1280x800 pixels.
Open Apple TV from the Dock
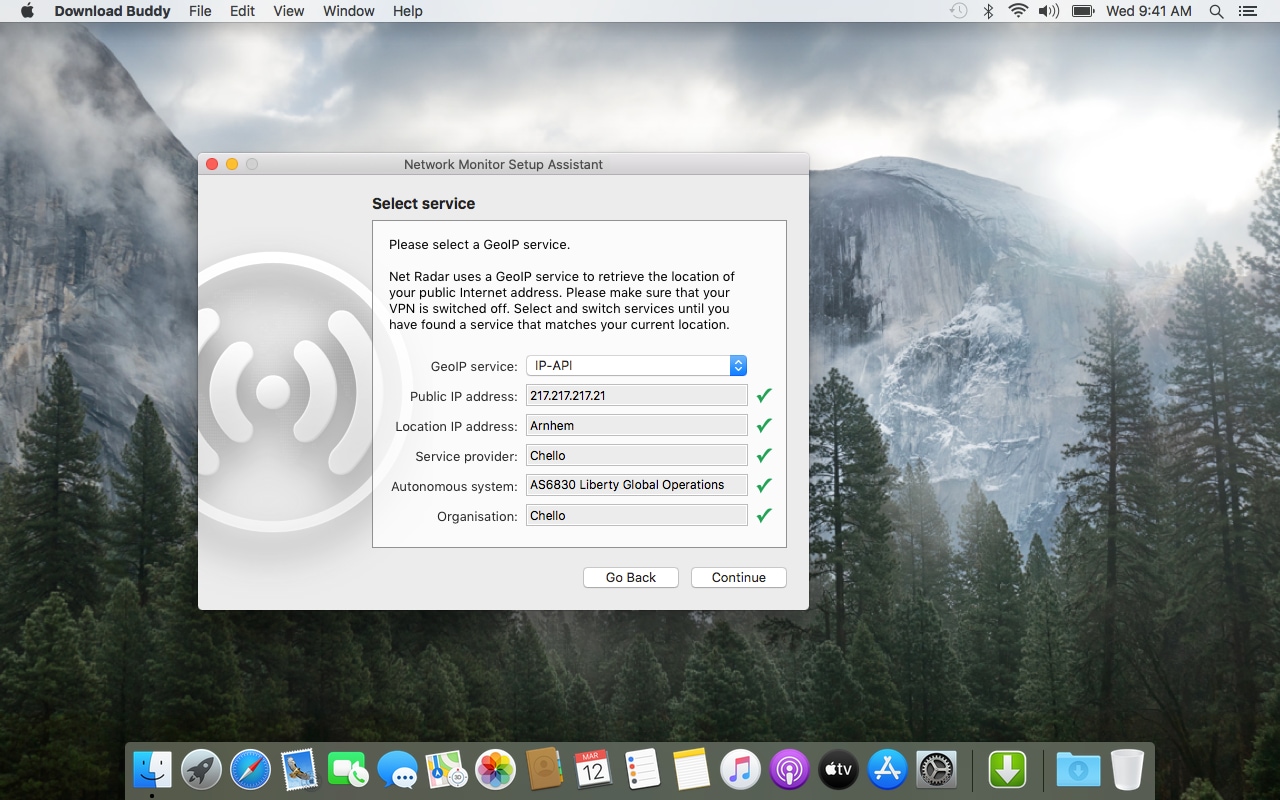tap(838, 770)
